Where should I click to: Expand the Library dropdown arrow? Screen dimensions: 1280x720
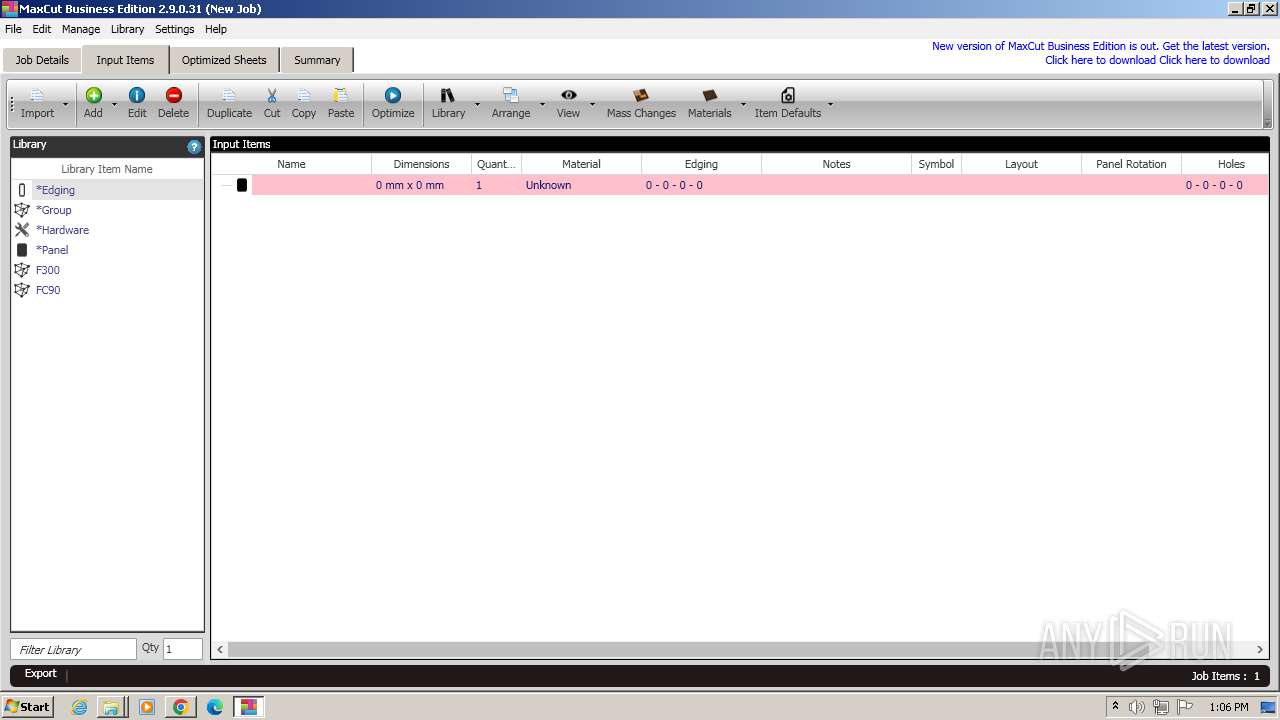[477, 104]
